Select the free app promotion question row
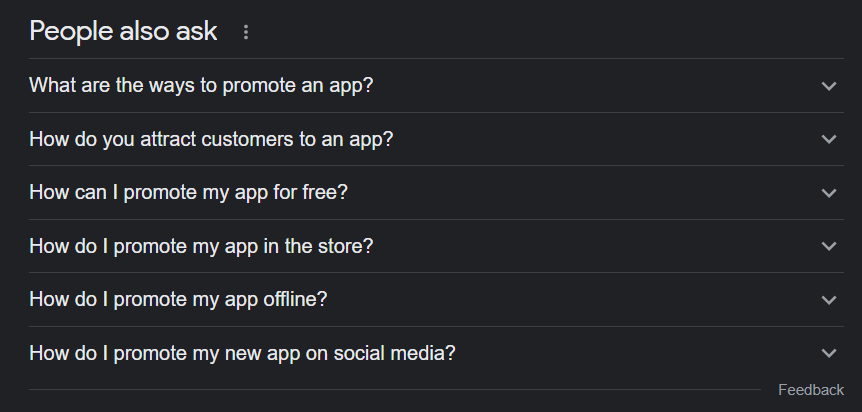This screenshot has height=412, width=862. point(436,193)
